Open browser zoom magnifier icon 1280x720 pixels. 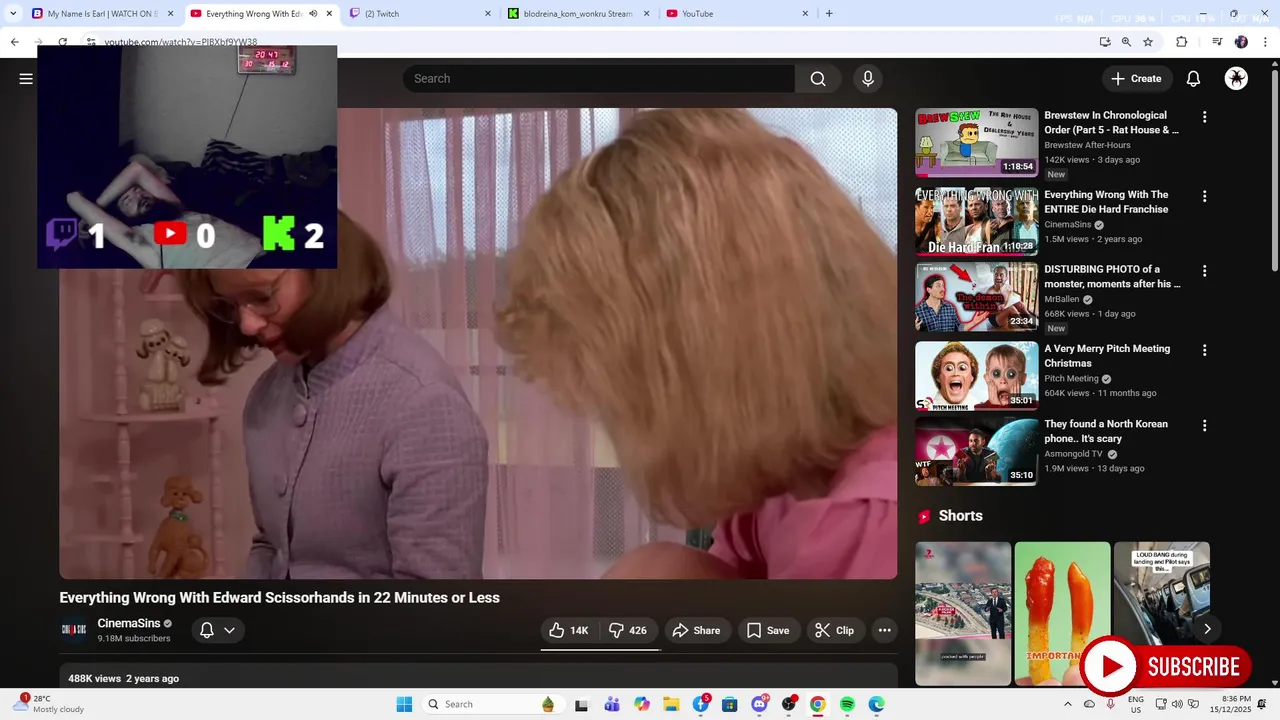pos(1126,42)
